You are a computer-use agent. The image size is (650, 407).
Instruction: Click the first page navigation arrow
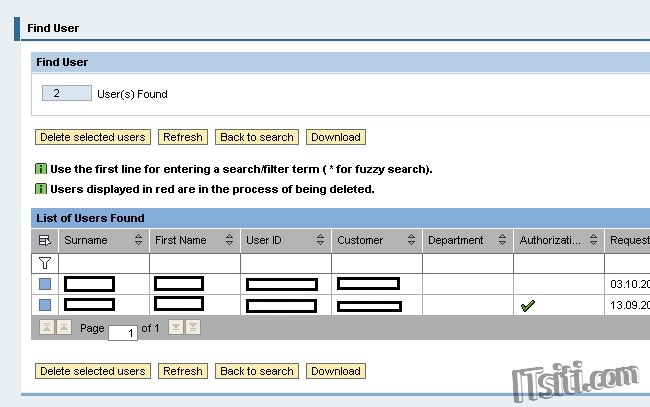[46, 328]
